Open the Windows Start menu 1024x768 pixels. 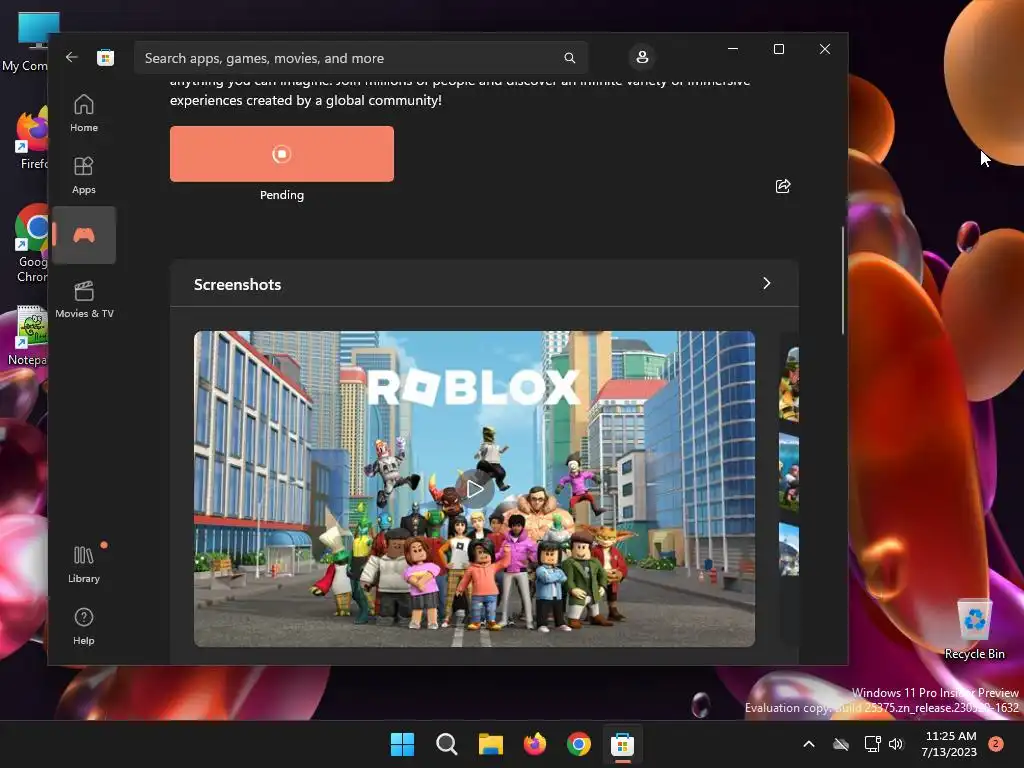tap(402, 744)
